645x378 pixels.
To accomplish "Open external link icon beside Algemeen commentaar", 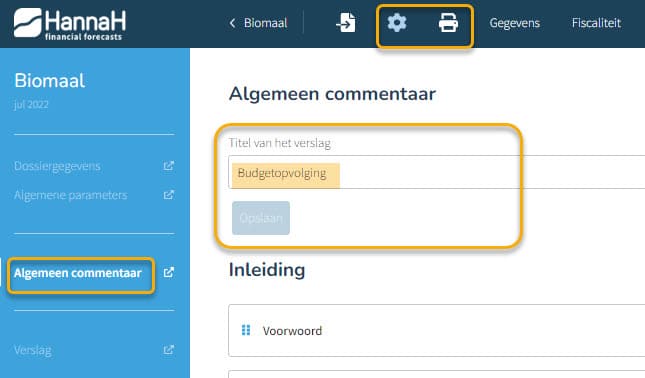I will [169, 272].
